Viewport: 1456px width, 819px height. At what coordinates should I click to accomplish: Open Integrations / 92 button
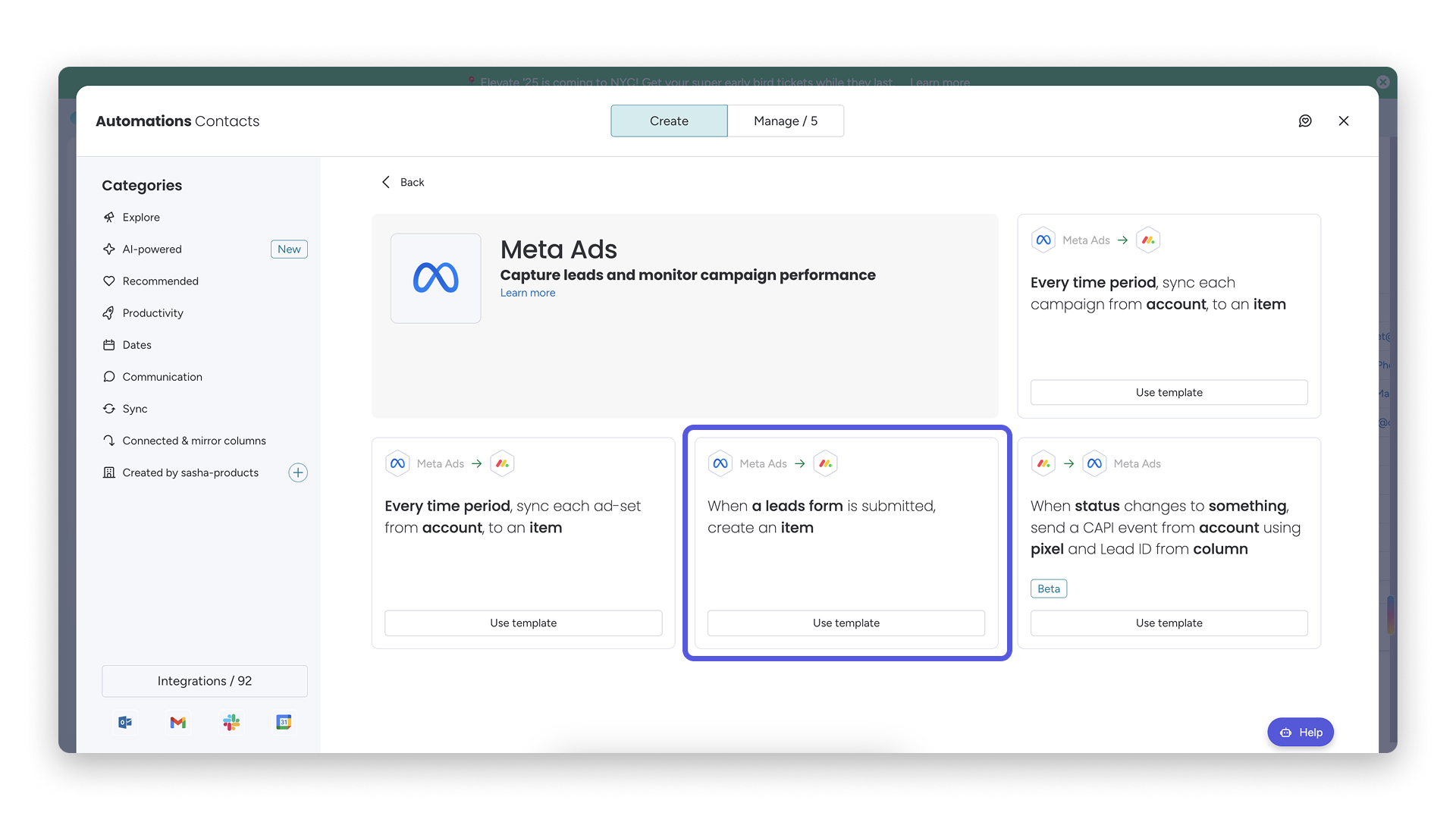205,681
